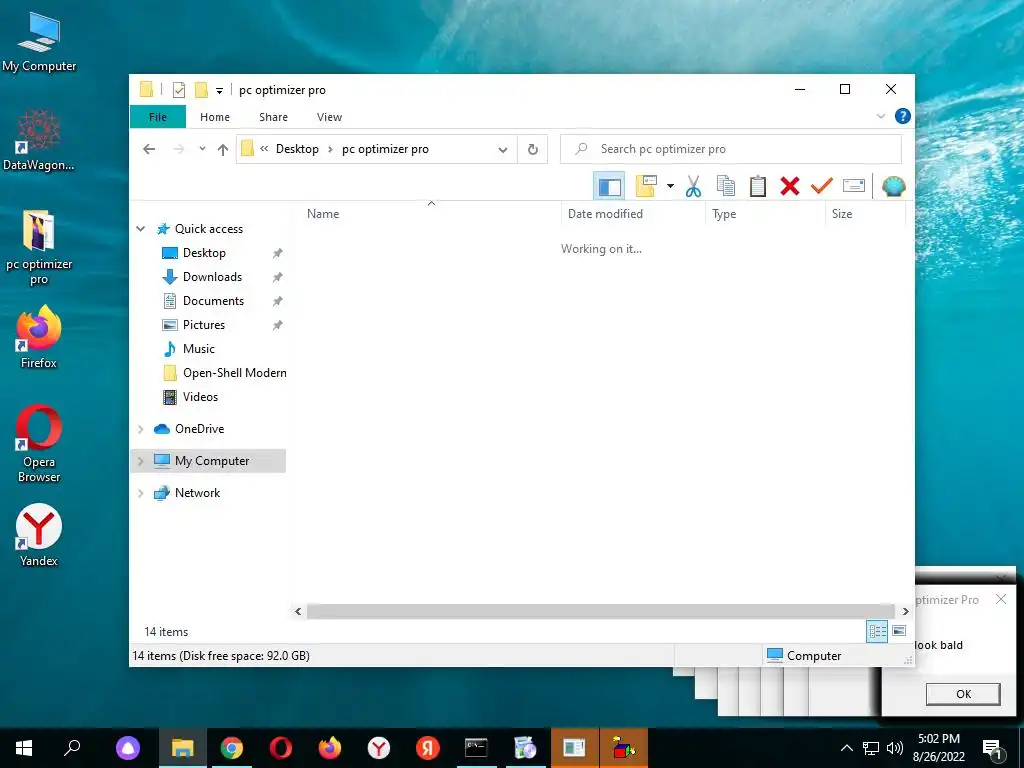Open the Share ribbon tab

click(273, 117)
